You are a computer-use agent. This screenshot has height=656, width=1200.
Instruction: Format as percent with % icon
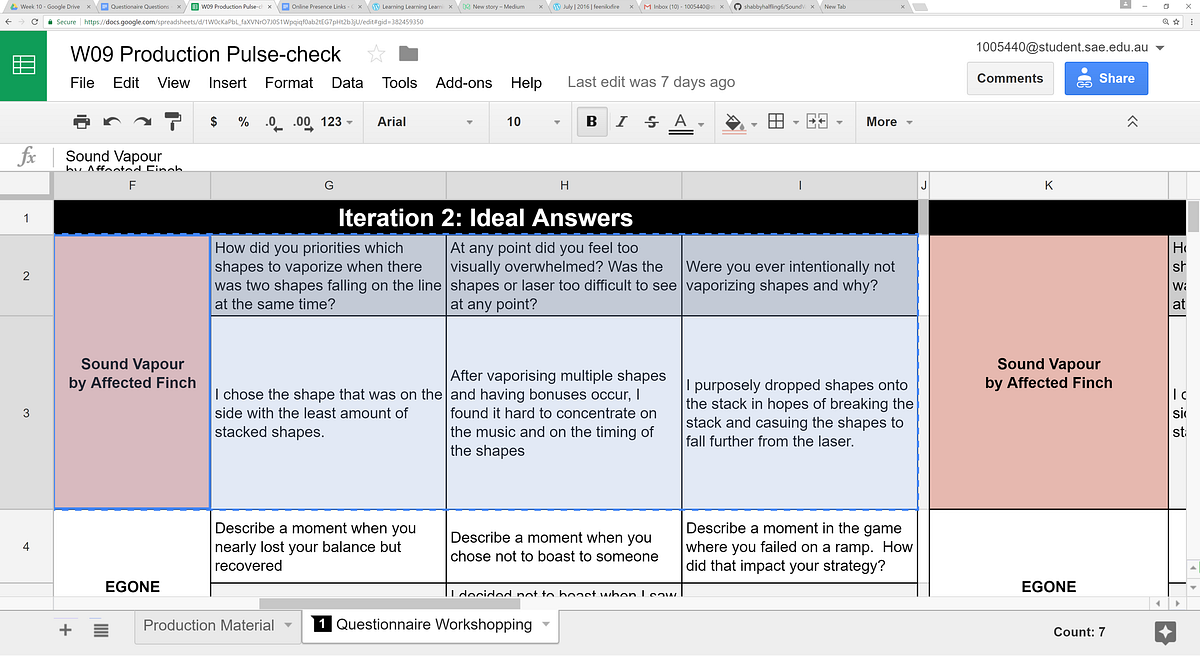243,122
